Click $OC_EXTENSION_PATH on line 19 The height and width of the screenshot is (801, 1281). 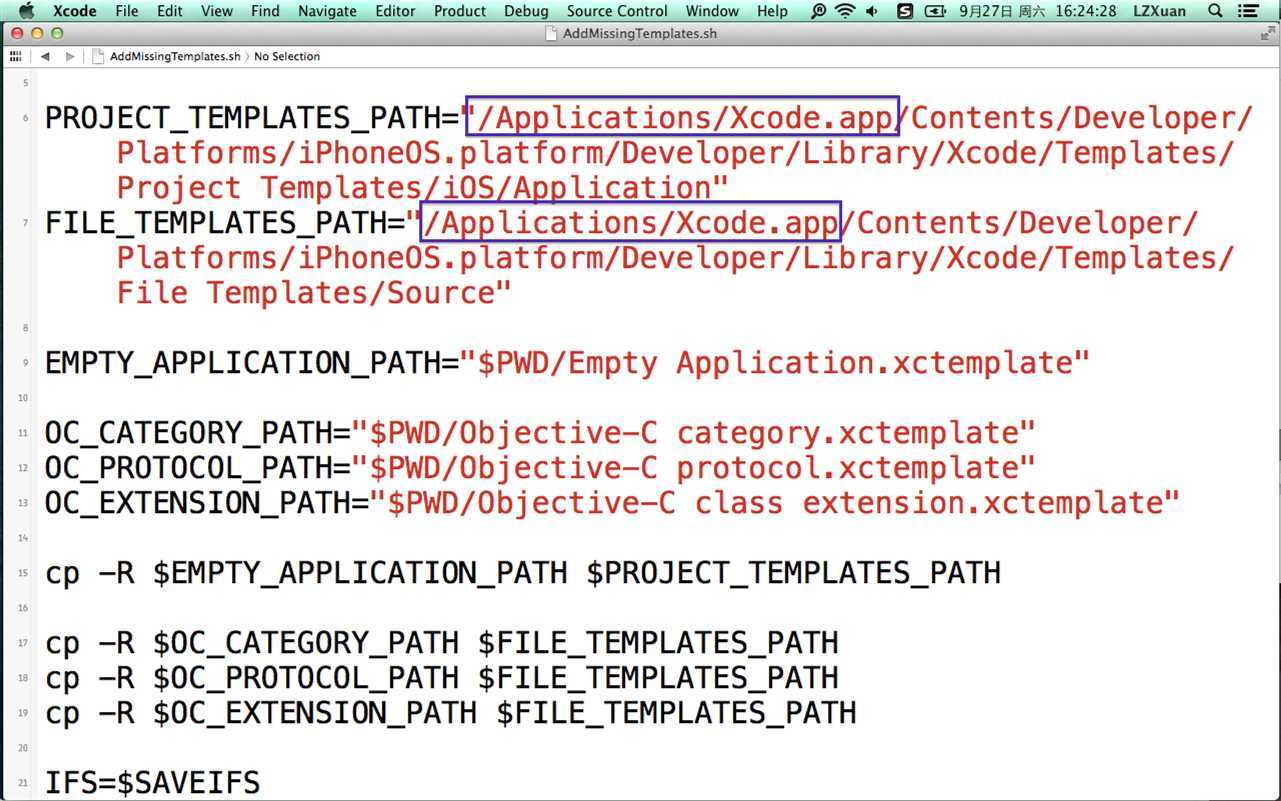tap(315, 713)
